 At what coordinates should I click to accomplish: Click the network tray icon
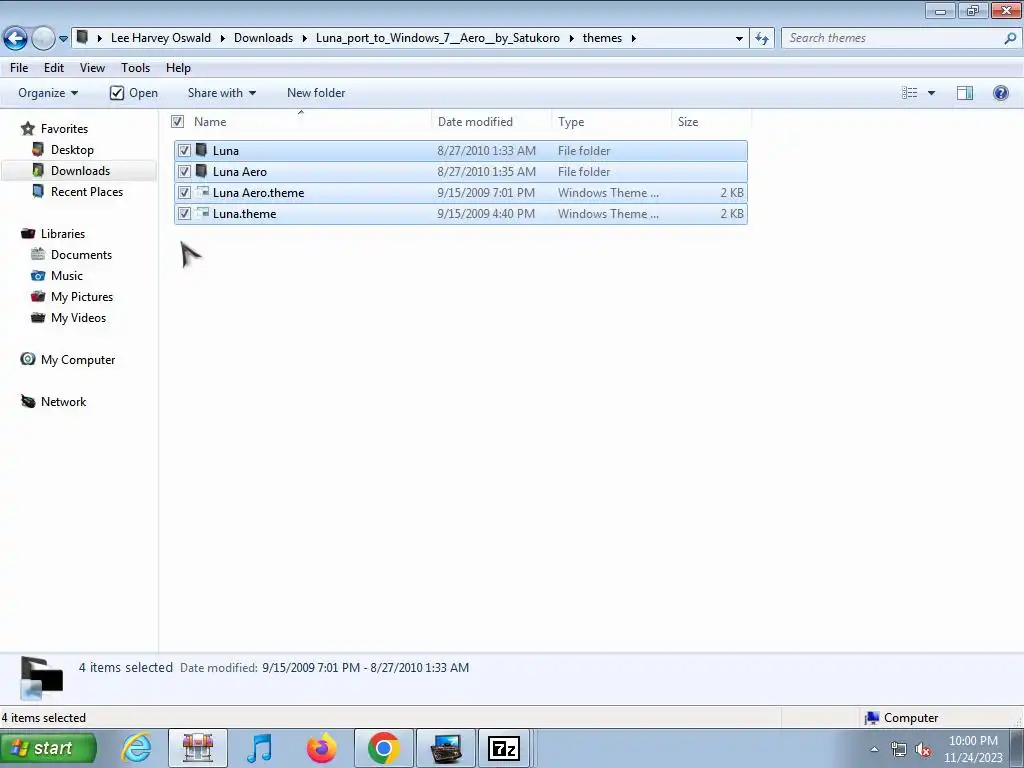tap(899, 749)
